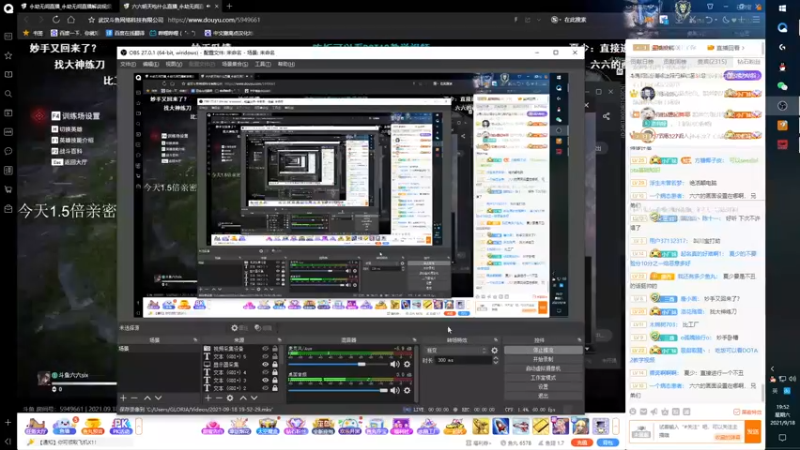The height and width of the screenshot is (450, 800).
Task: Switch to 贵宾(2315) chat tab
Action: [x=712, y=62]
